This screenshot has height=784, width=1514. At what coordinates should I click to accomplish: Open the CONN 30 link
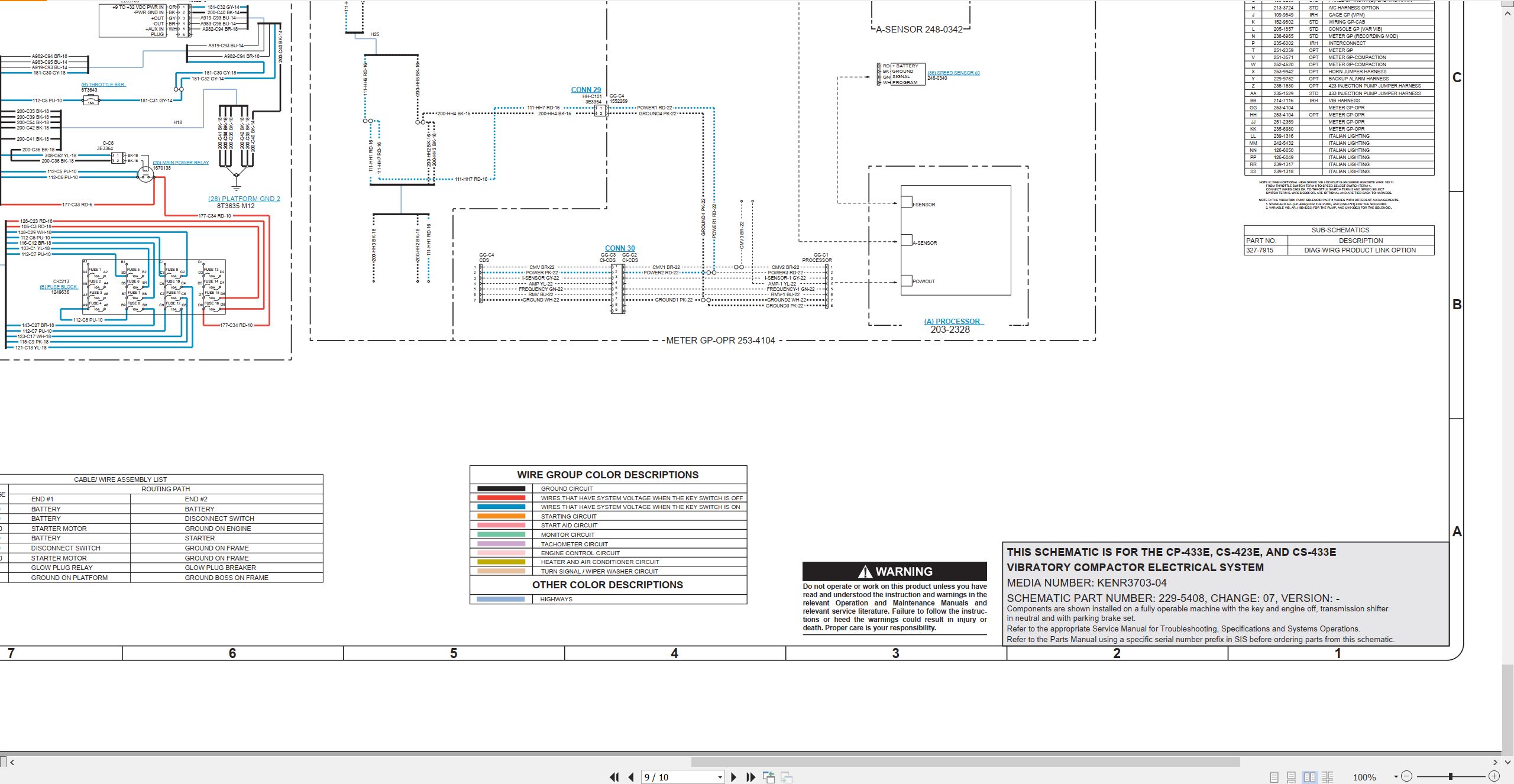point(620,248)
